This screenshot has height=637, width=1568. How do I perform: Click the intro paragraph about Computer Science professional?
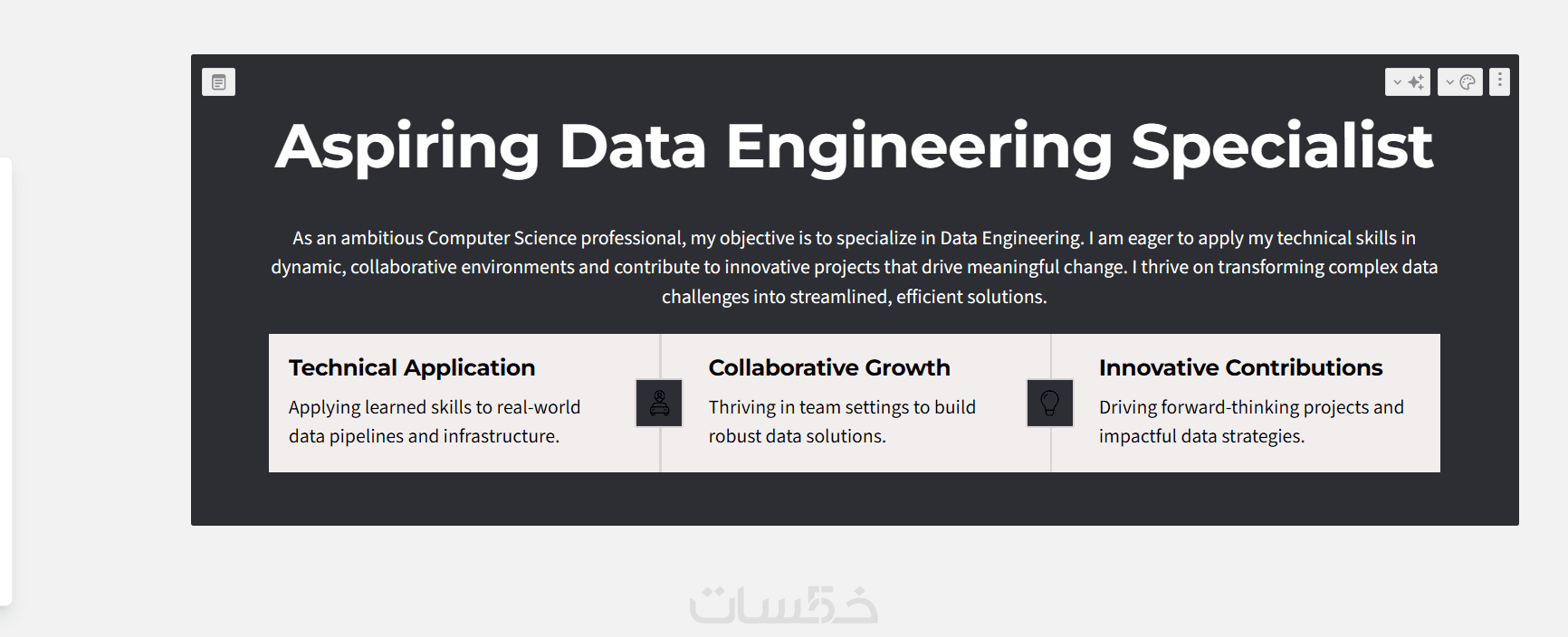[x=854, y=267]
